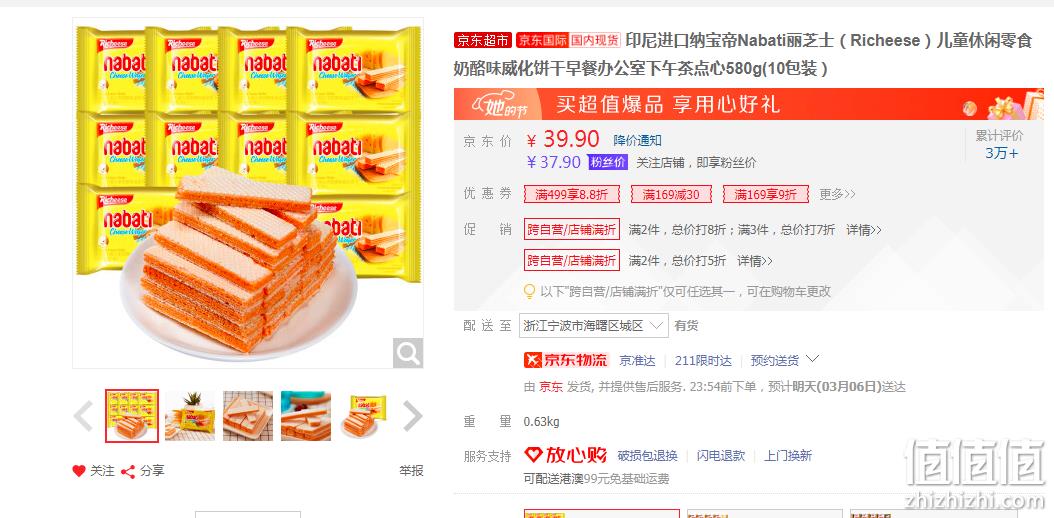Expand the 预约送货 delivery options arrow
The height and width of the screenshot is (518, 1054).
pyautogui.click(x=812, y=359)
